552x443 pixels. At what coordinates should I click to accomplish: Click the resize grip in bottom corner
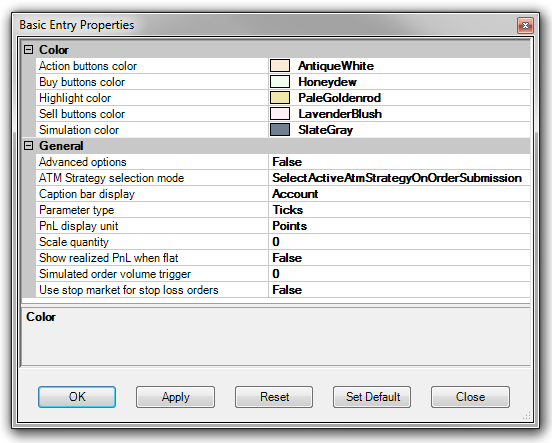pos(526,416)
